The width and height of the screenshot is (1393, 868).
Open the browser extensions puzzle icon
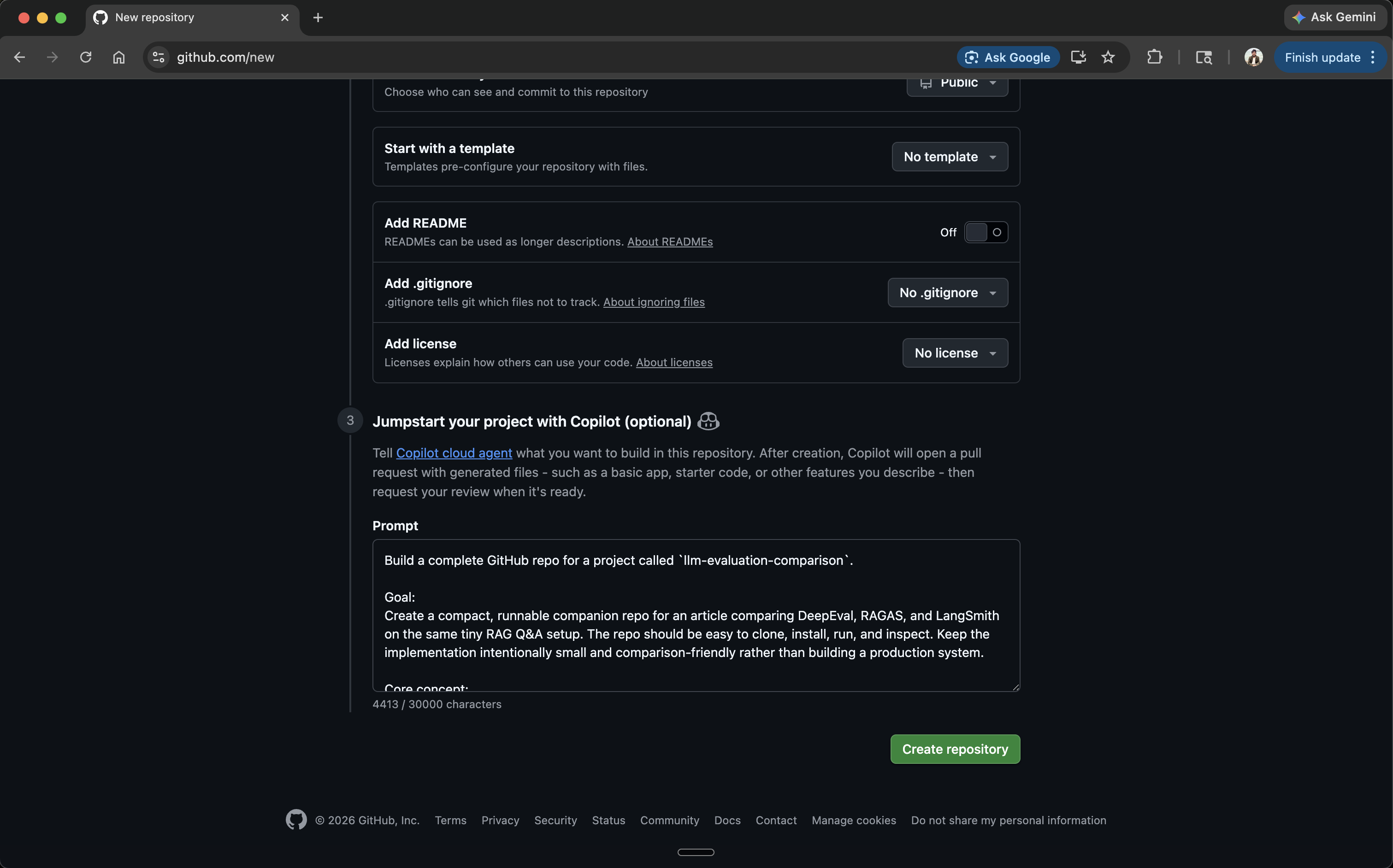tap(1154, 57)
